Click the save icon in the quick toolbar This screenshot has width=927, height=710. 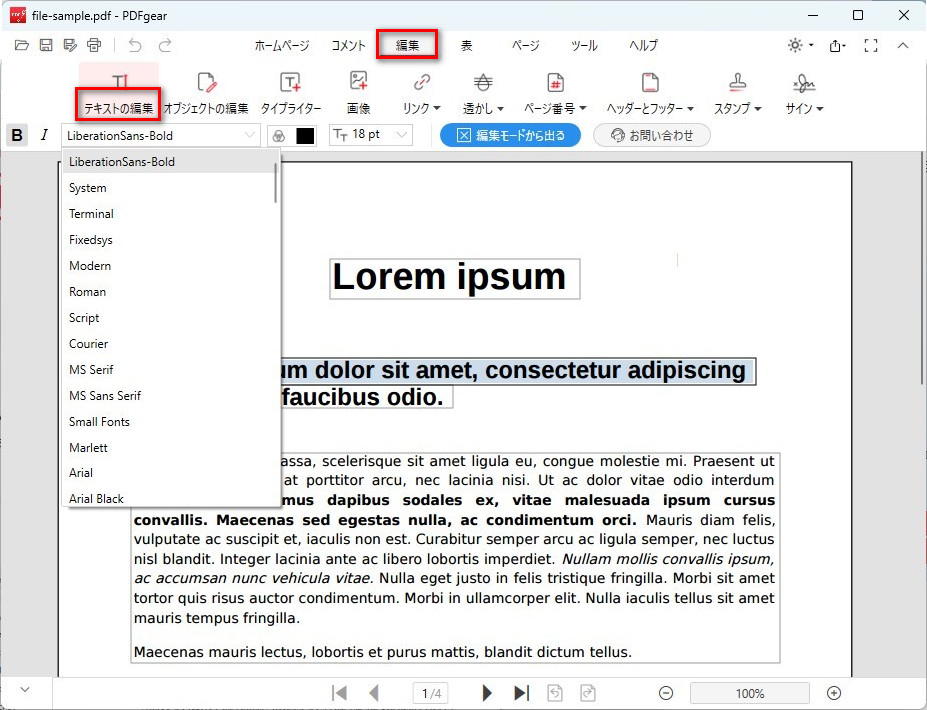tap(46, 45)
